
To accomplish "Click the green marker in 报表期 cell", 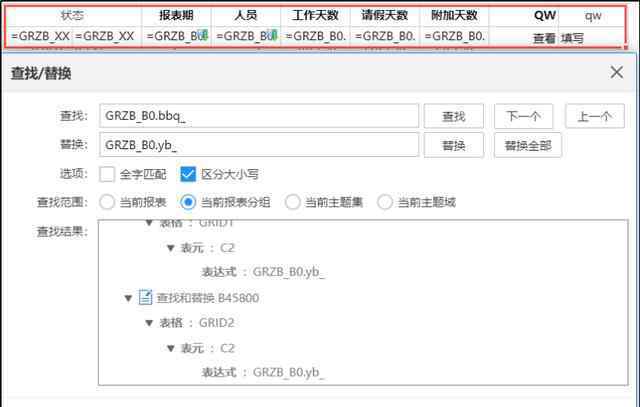I will click(202, 37).
